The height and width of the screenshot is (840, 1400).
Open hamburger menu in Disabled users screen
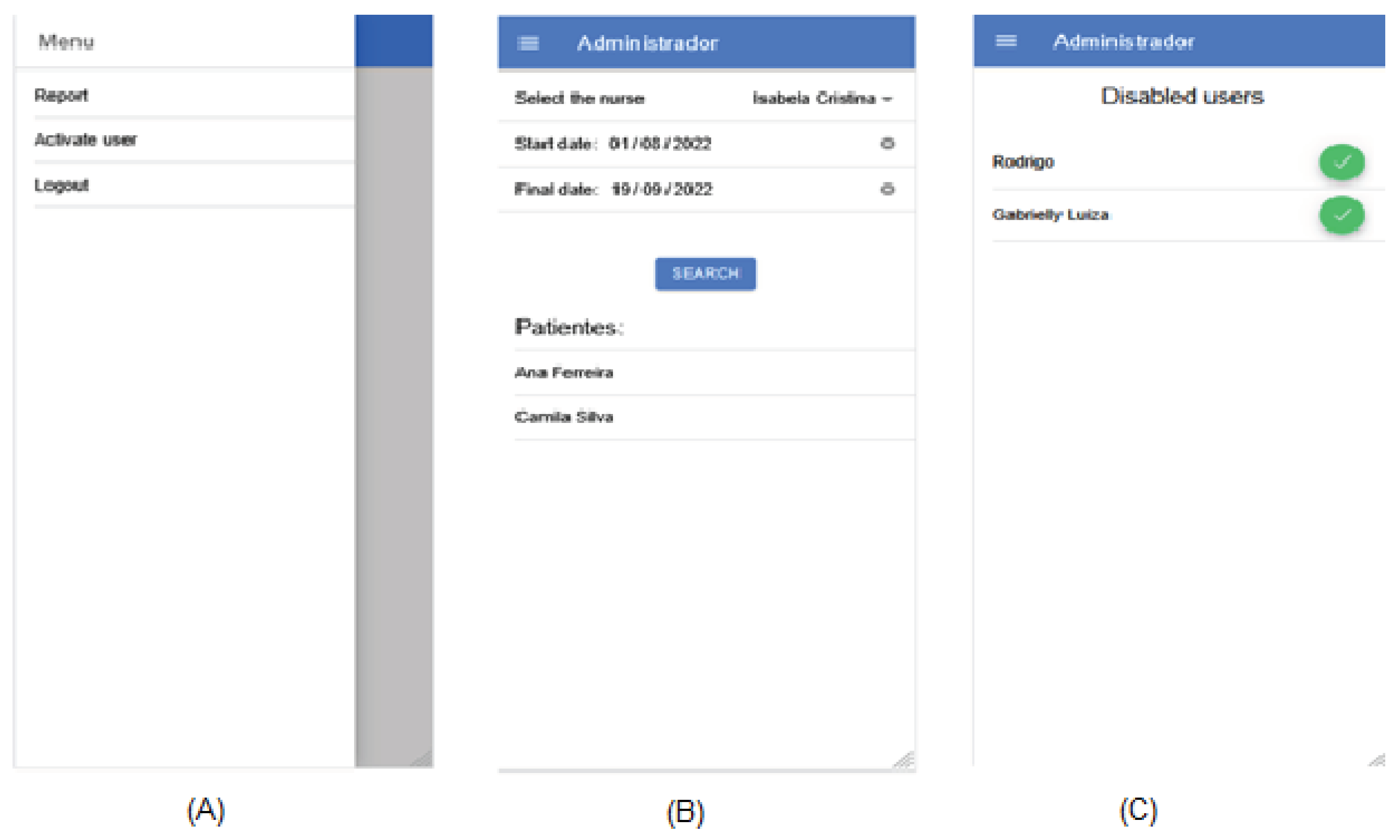tap(1006, 41)
